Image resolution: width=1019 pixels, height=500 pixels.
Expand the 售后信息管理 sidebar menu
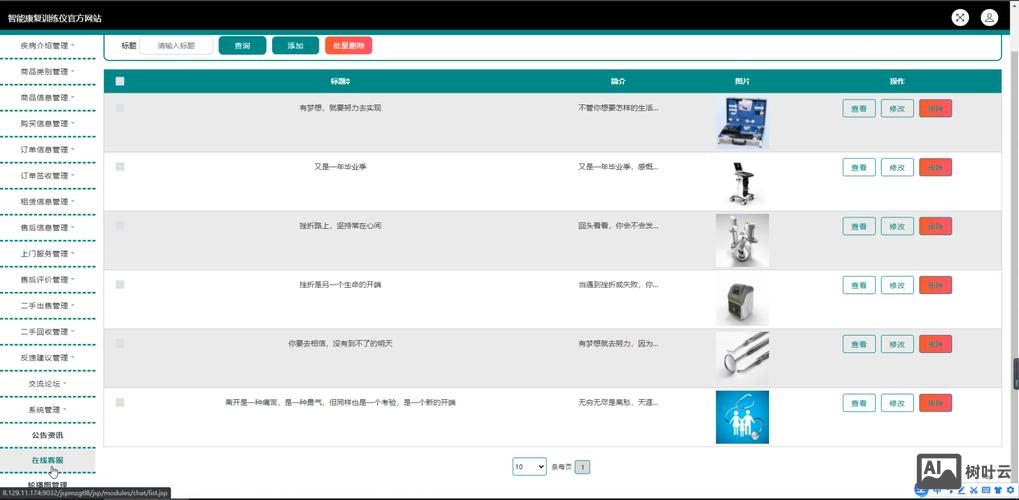pyautogui.click(x=47, y=228)
